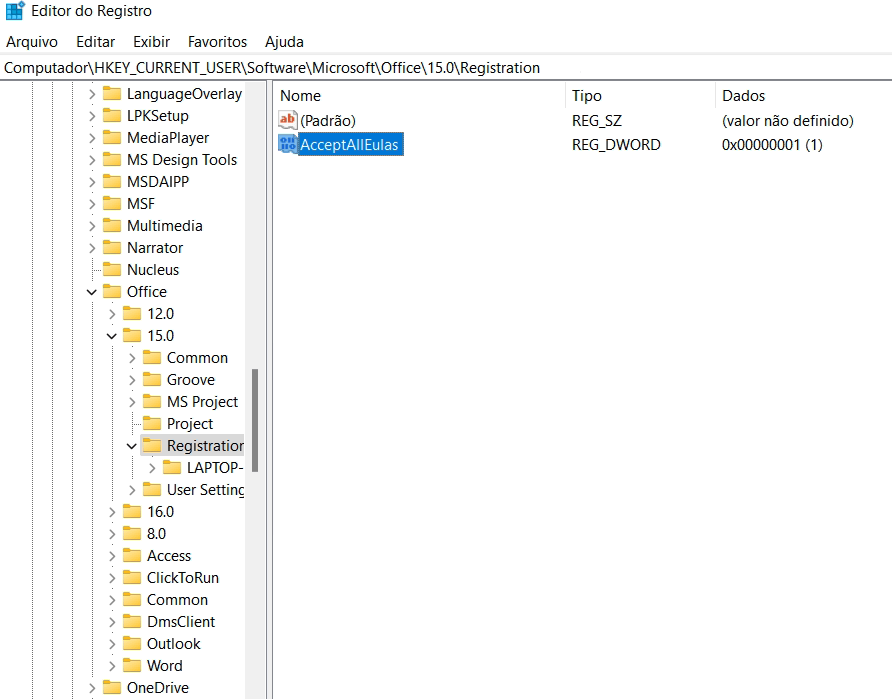Screen dimensions: 892x699
Task: Click the MS Design Tools folder icon
Action: pos(112,159)
